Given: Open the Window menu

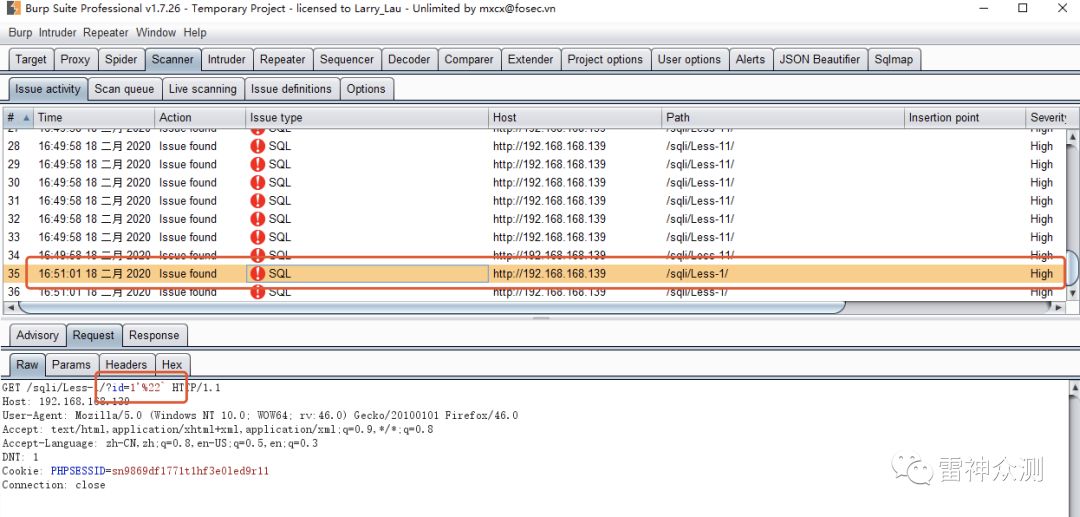Looking at the screenshot, I should click(x=156, y=32).
